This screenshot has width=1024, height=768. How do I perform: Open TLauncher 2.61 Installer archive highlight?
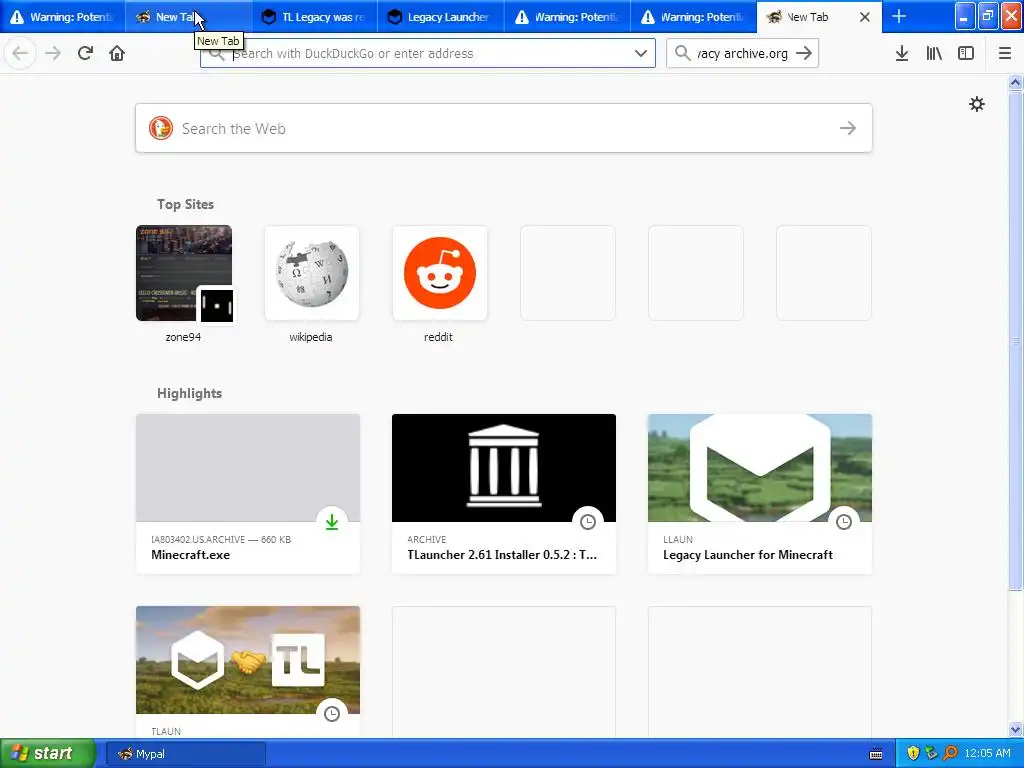pyautogui.click(x=504, y=494)
